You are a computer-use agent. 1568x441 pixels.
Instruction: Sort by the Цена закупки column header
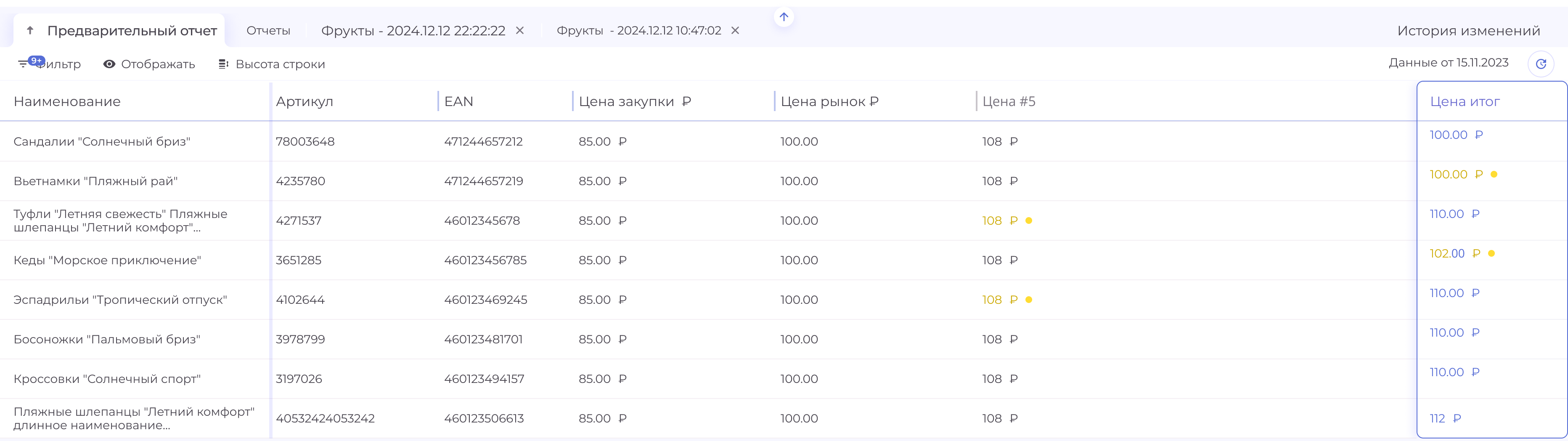pos(626,102)
